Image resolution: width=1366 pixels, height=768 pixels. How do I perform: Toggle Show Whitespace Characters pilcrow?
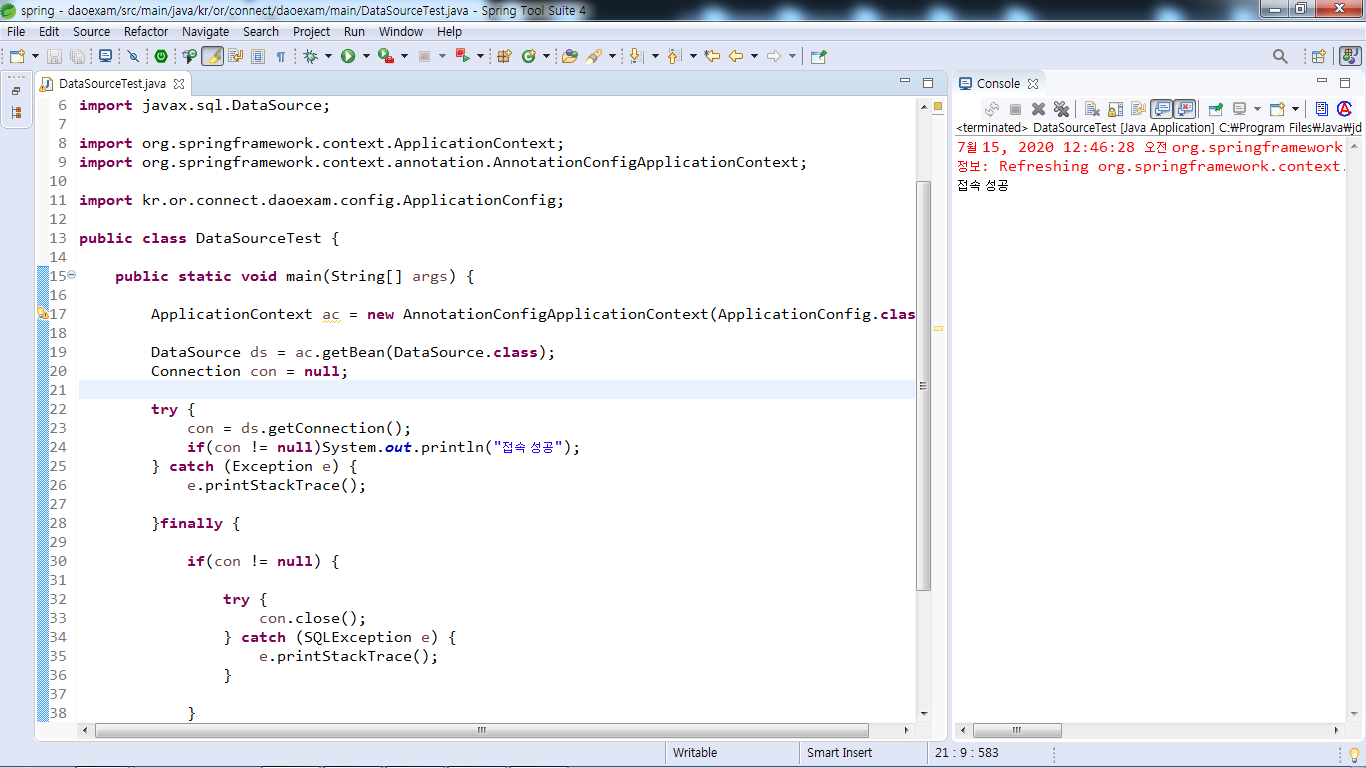pos(281,57)
